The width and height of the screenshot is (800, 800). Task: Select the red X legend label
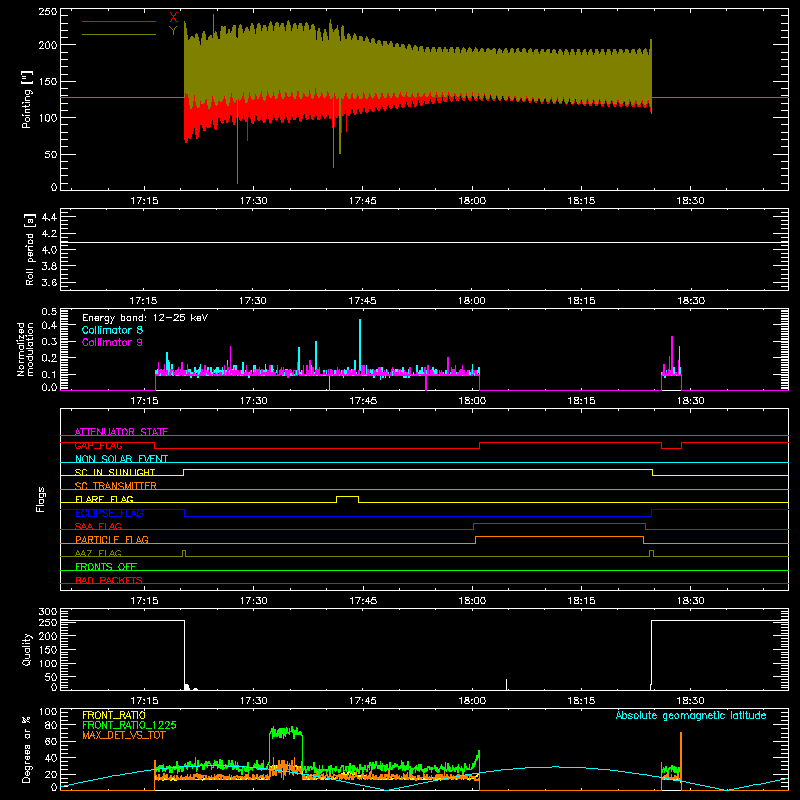pyautogui.click(x=173, y=17)
